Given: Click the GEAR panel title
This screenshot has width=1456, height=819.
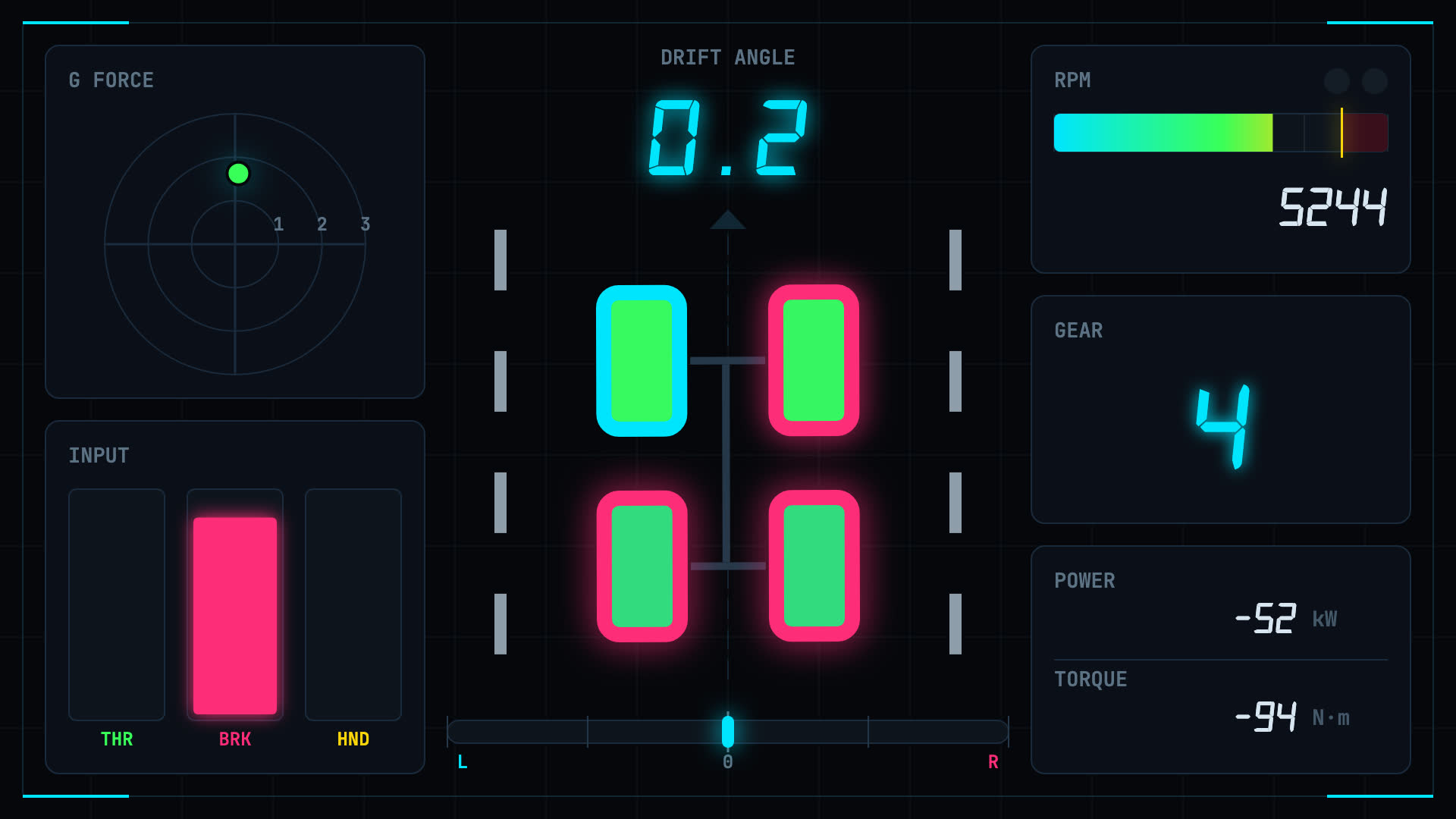Looking at the screenshot, I should [1078, 331].
